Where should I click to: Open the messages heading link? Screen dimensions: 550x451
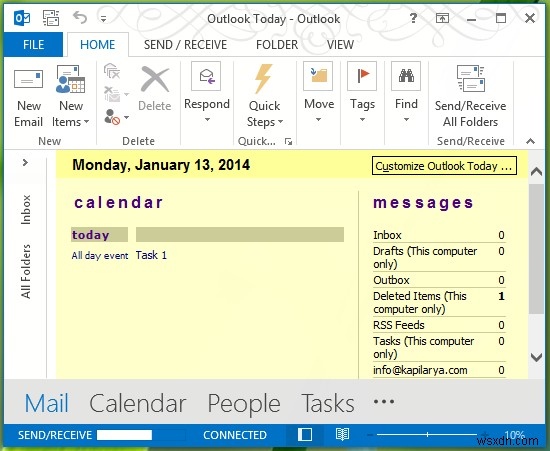[423, 203]
